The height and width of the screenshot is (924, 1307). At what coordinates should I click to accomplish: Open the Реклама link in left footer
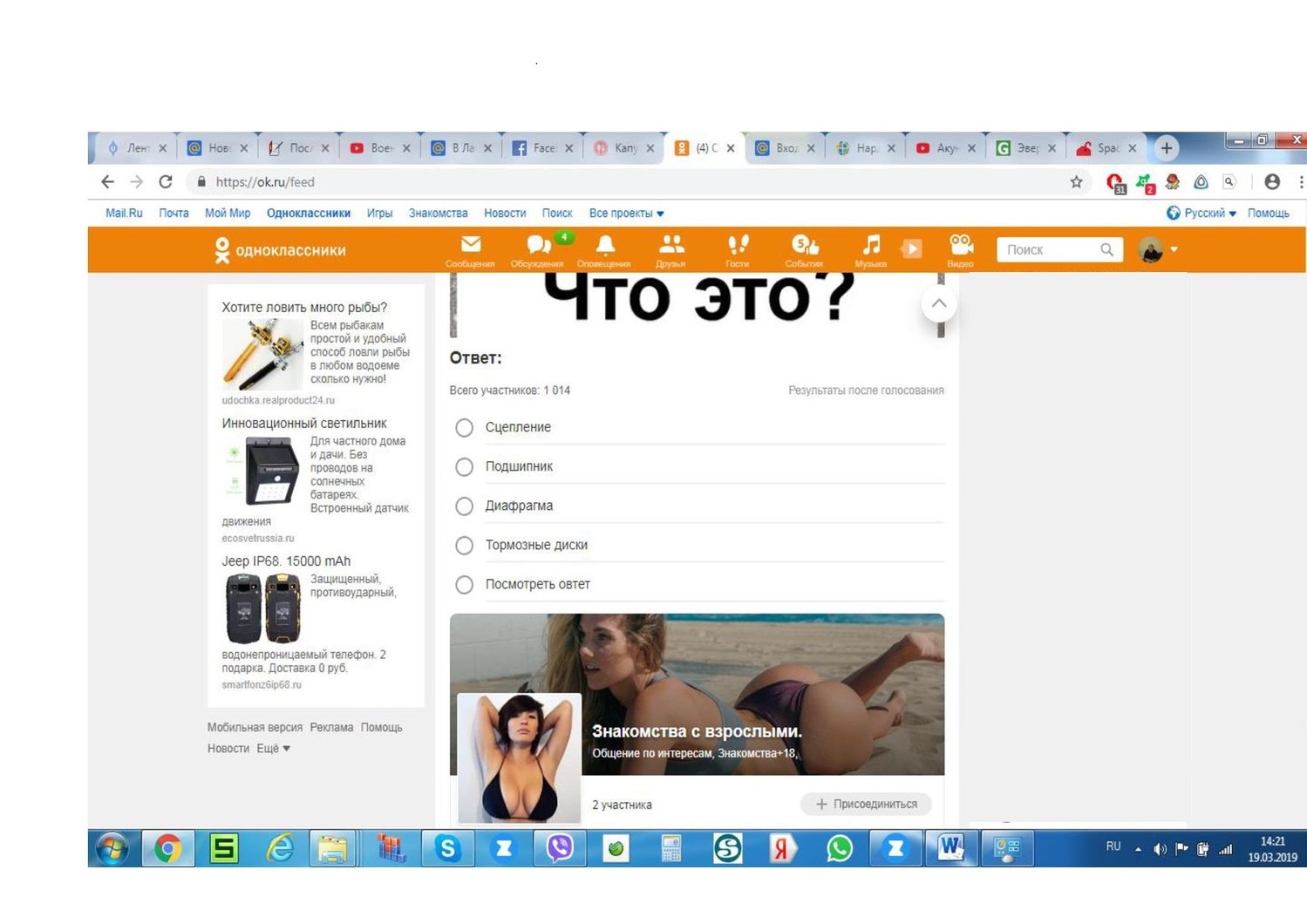tap(331, 727)
